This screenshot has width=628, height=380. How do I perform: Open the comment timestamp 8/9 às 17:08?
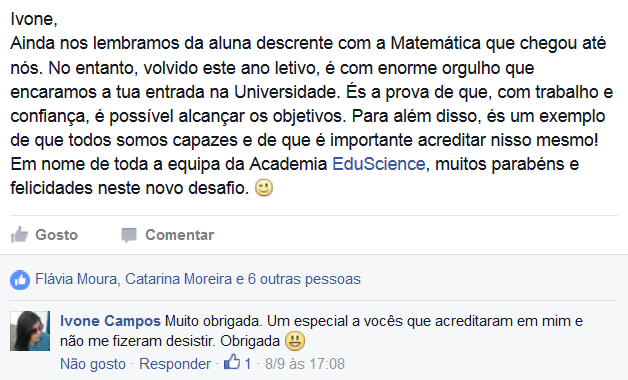coord(304,364)
